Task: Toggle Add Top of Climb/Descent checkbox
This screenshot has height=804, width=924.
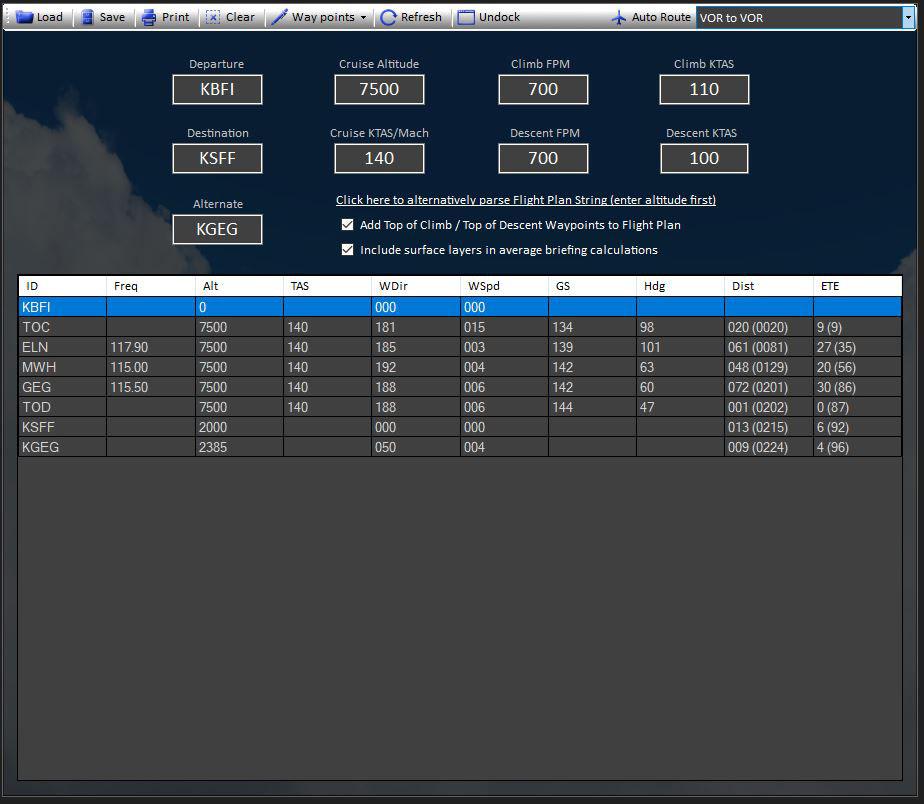Action: [347, 225]
